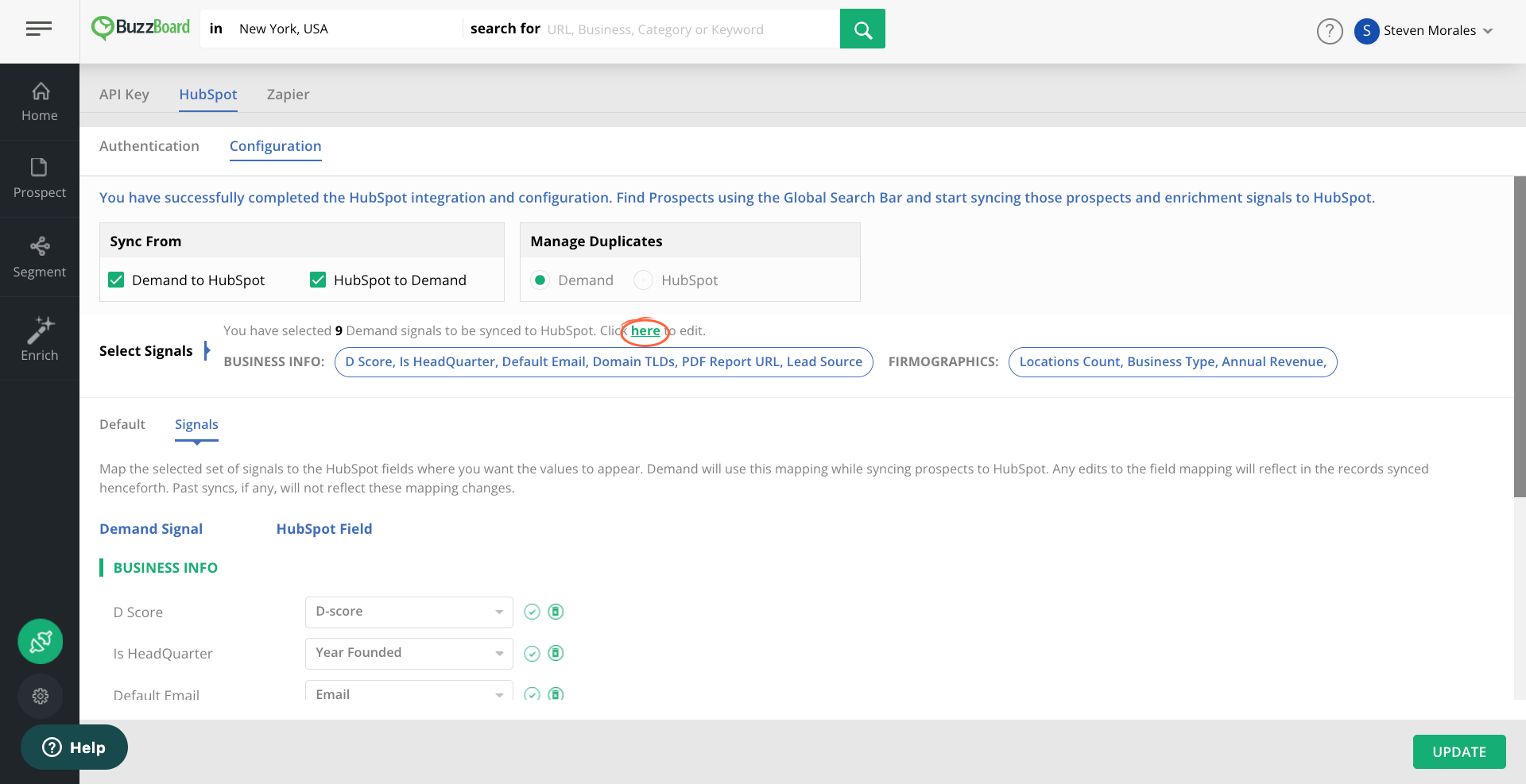Open the hamburger menu icon
This screenshot has height=784, width=1526.
tap(38, 29)
